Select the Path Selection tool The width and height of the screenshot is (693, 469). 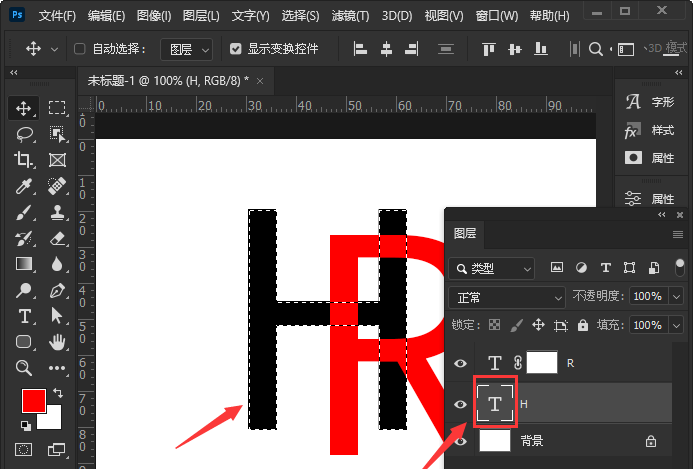point(57,316)
